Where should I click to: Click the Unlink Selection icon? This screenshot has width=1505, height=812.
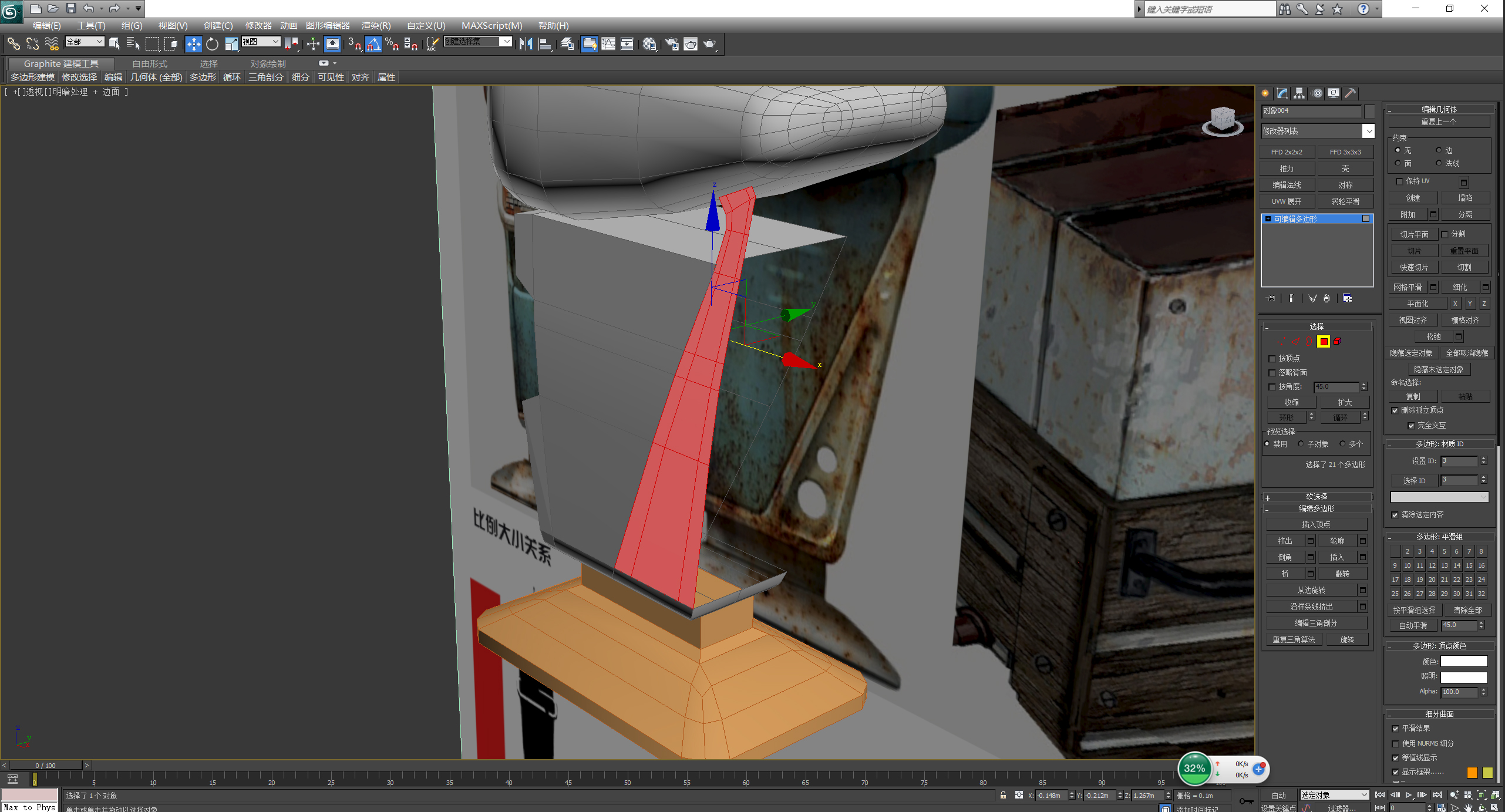pyautogui.click(x=32, y=43)
